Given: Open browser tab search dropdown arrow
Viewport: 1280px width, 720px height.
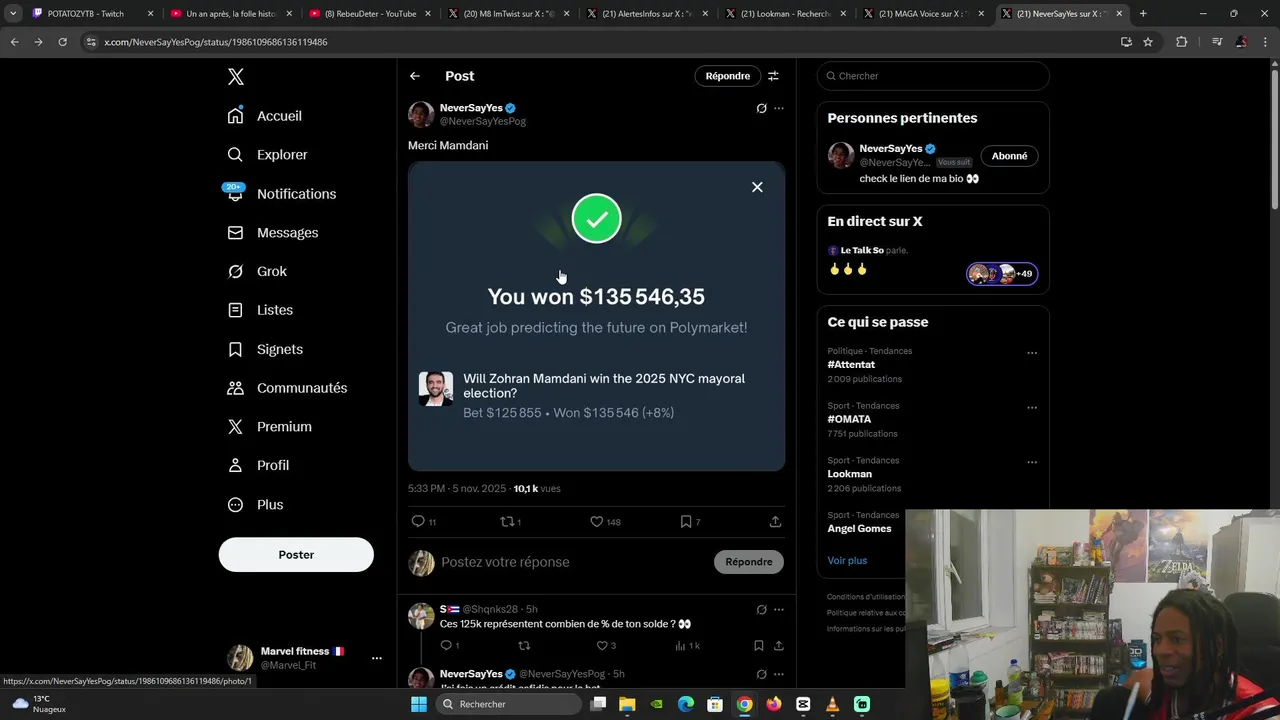Looking at the screenshot, I should coord(13,14).
